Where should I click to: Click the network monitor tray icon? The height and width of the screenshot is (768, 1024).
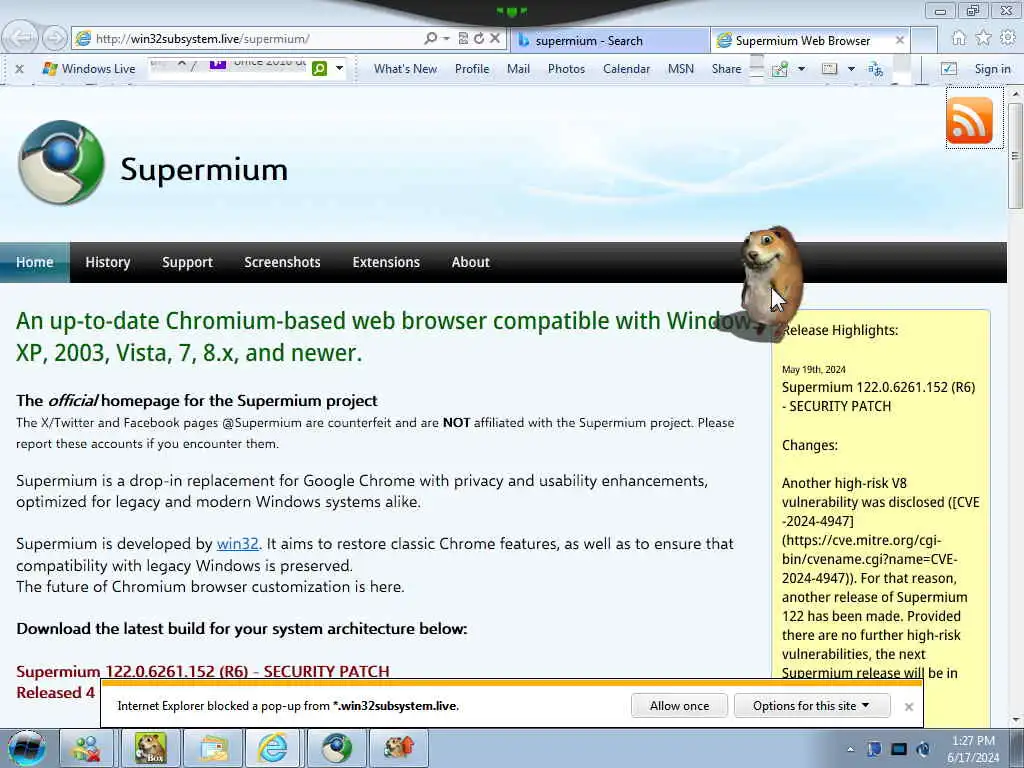[899, 749]
